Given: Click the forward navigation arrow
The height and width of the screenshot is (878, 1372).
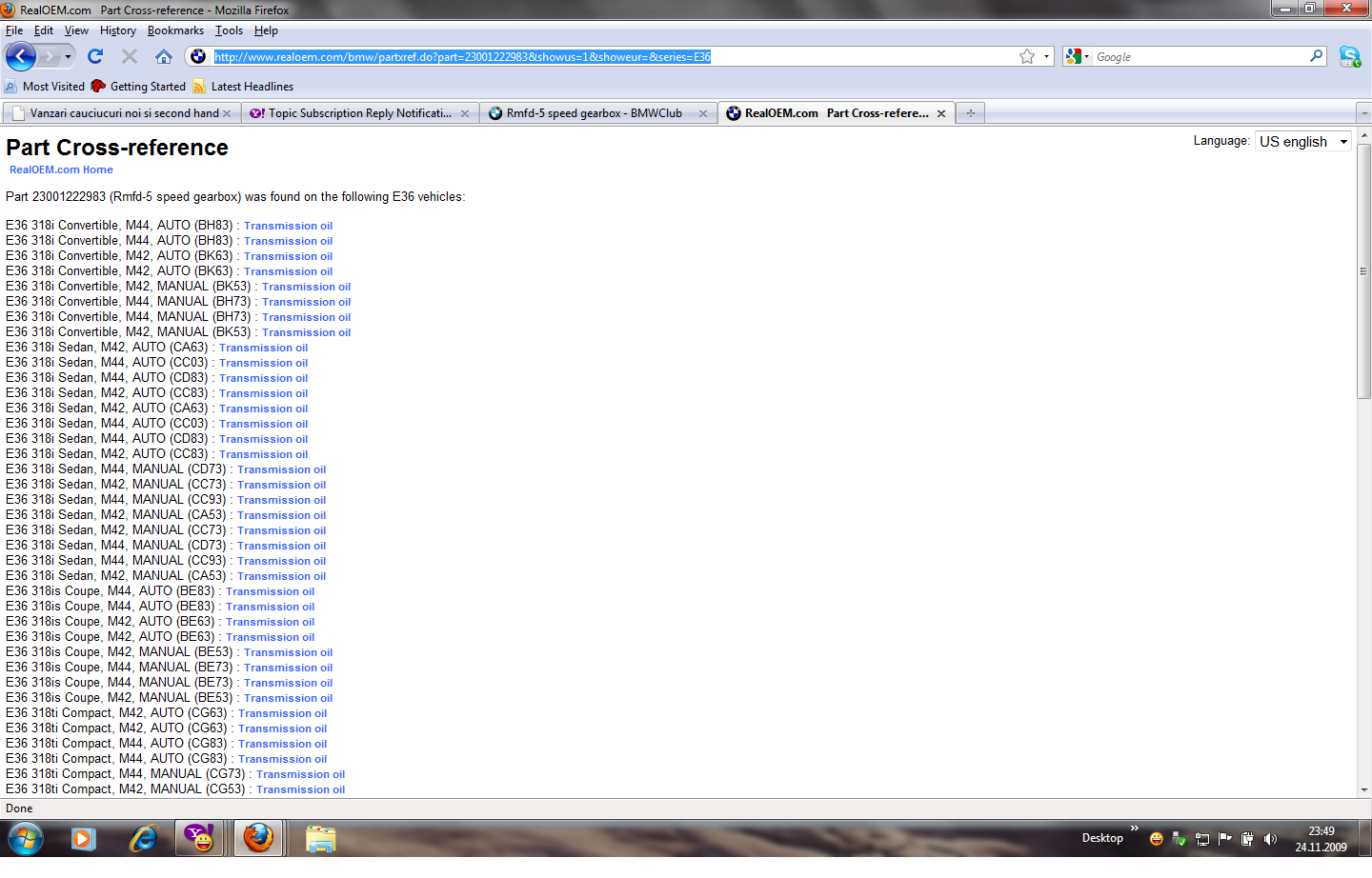Looking at the screenshot, I should coord(50,57).
